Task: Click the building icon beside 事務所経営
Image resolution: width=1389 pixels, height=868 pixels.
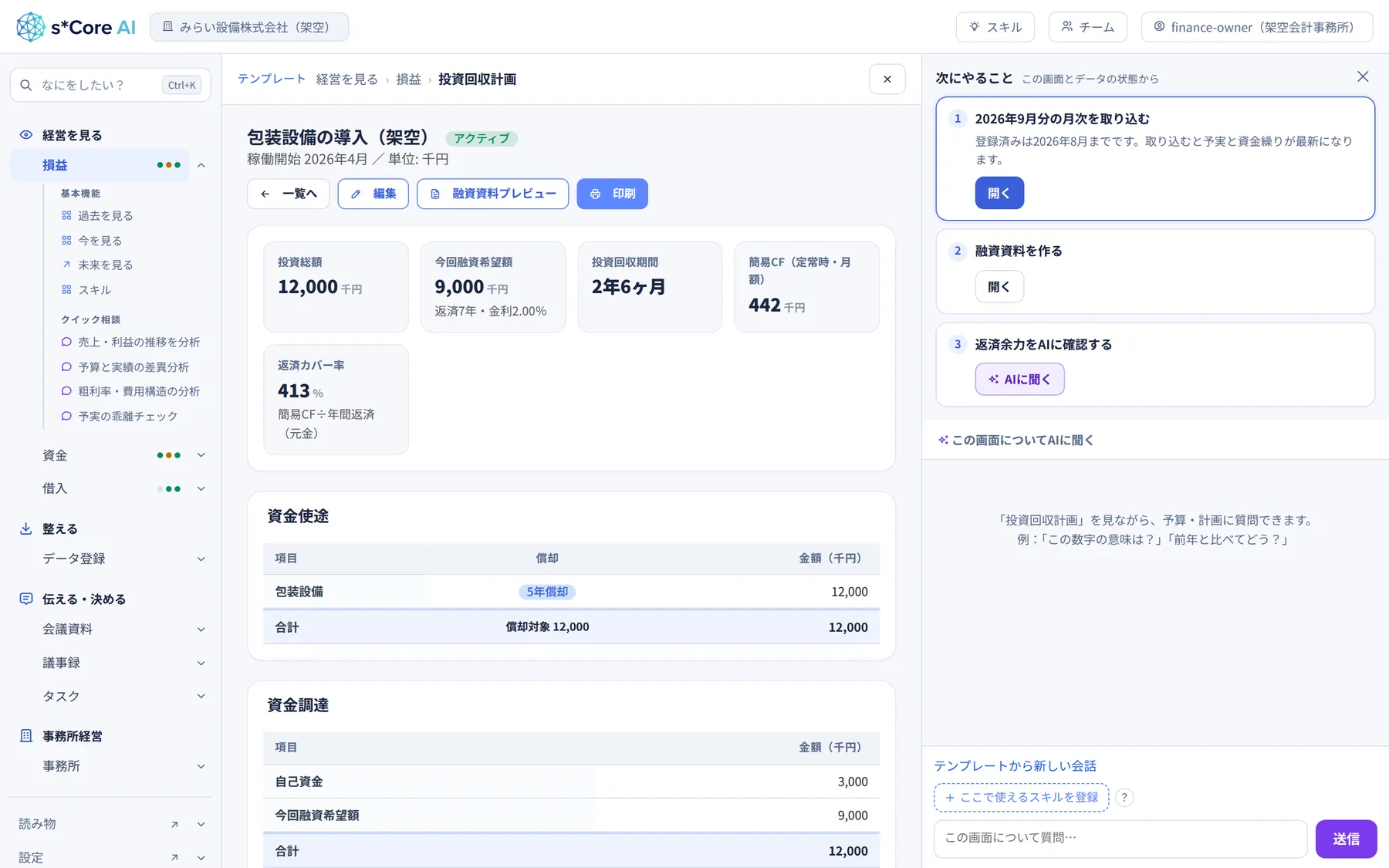Action: (26, 736)
